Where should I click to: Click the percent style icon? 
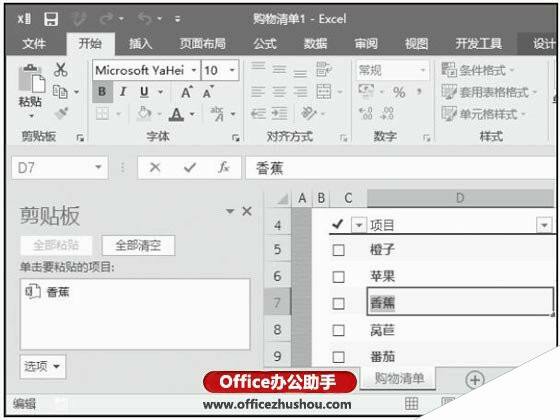point(399,92)
